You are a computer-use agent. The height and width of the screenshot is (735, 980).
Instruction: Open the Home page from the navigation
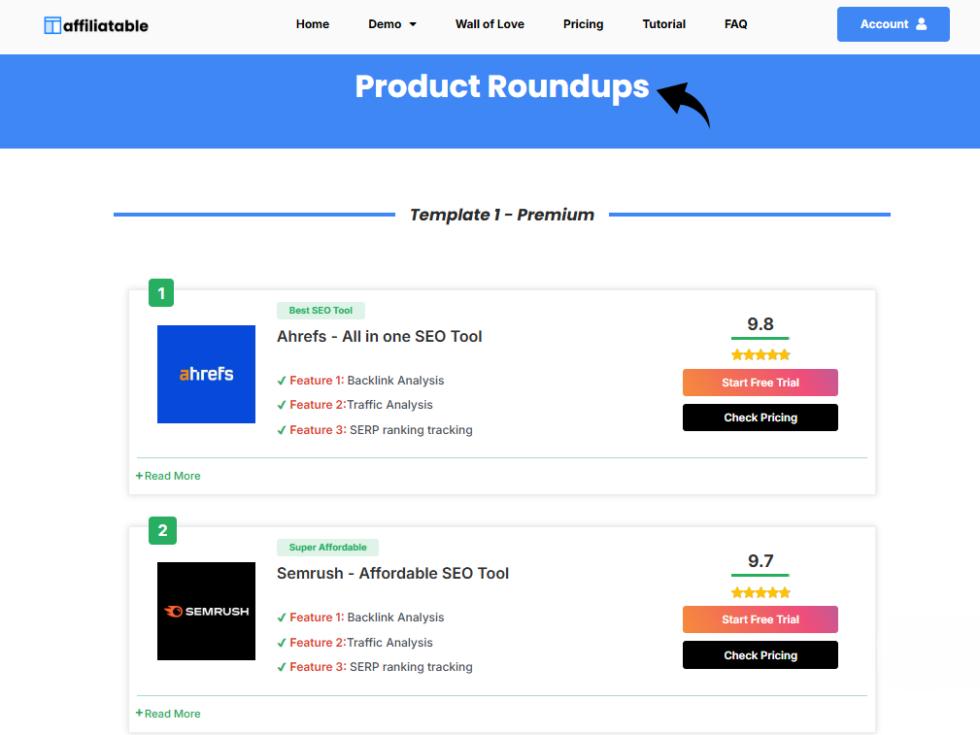click(x=312, y=24)
